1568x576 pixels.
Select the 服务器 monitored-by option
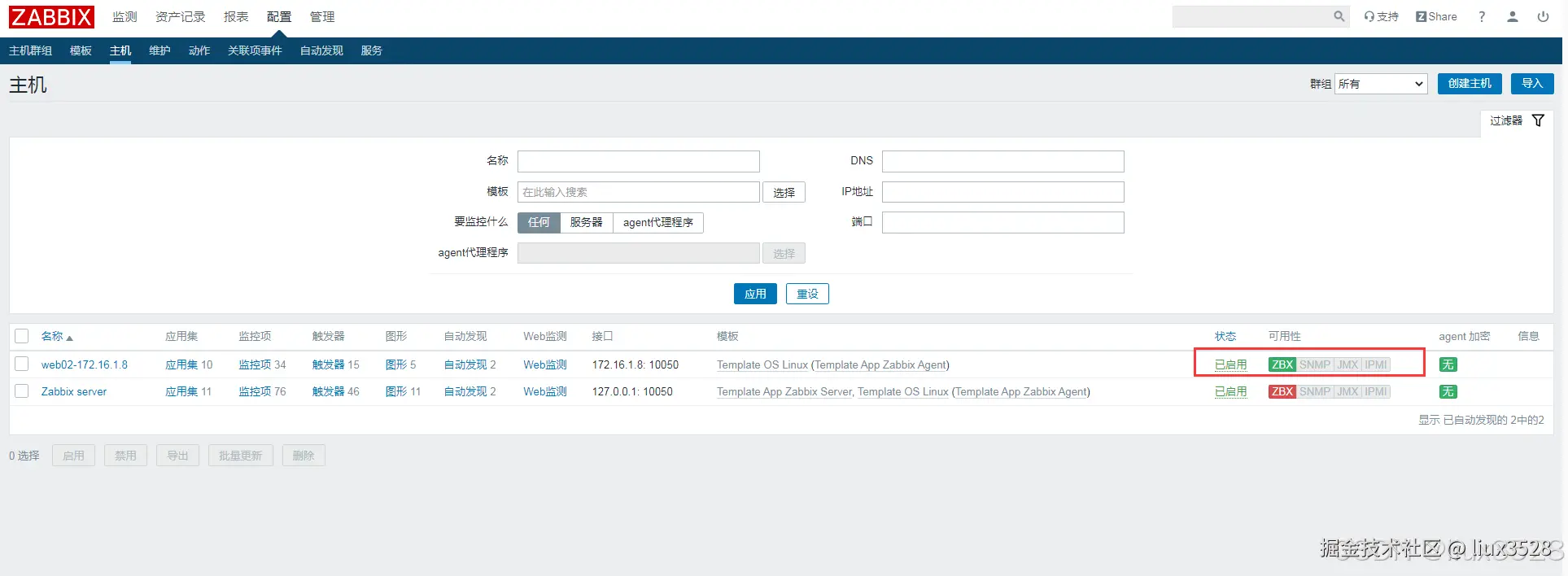[x=586, y=222]
